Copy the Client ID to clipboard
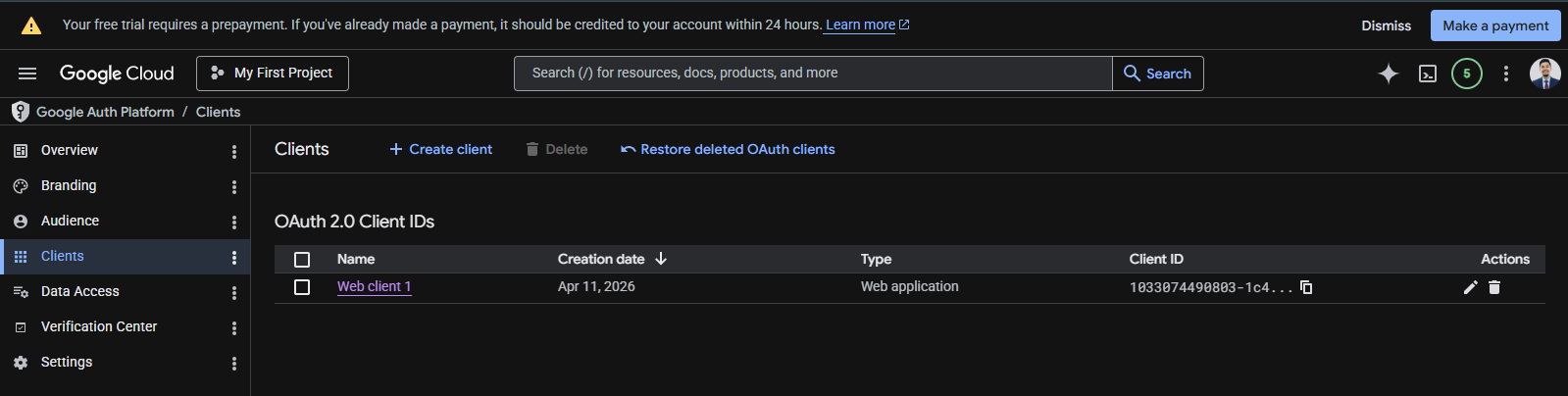 pos(1306,287)
